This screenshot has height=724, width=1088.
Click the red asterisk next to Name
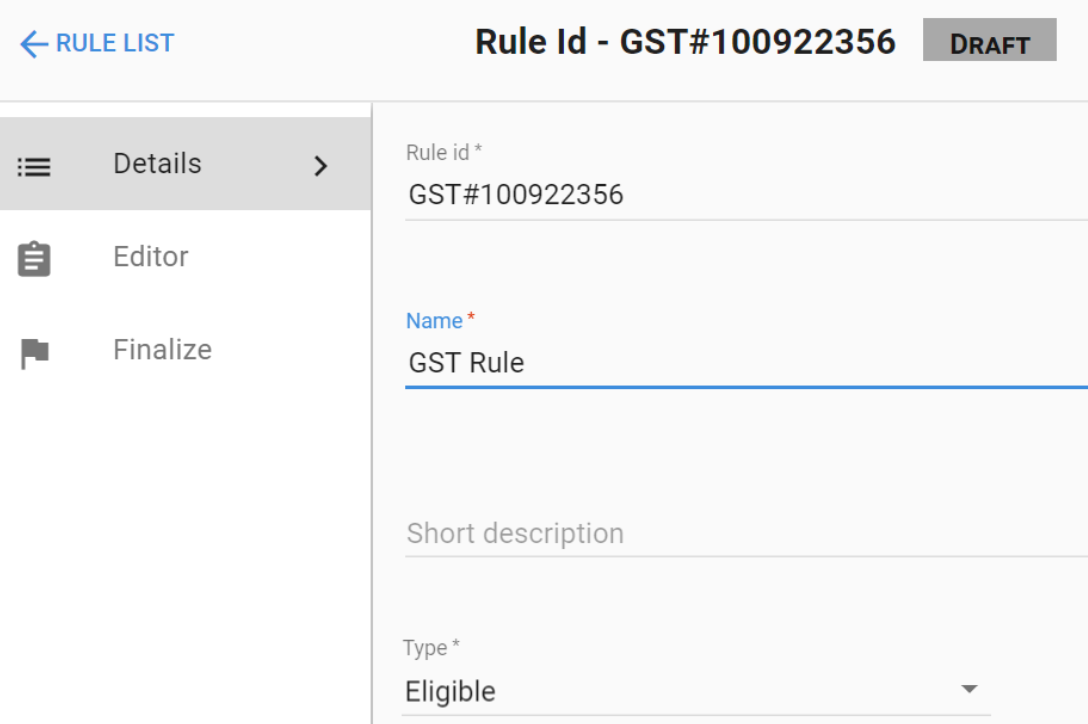(x=471, y=319)
